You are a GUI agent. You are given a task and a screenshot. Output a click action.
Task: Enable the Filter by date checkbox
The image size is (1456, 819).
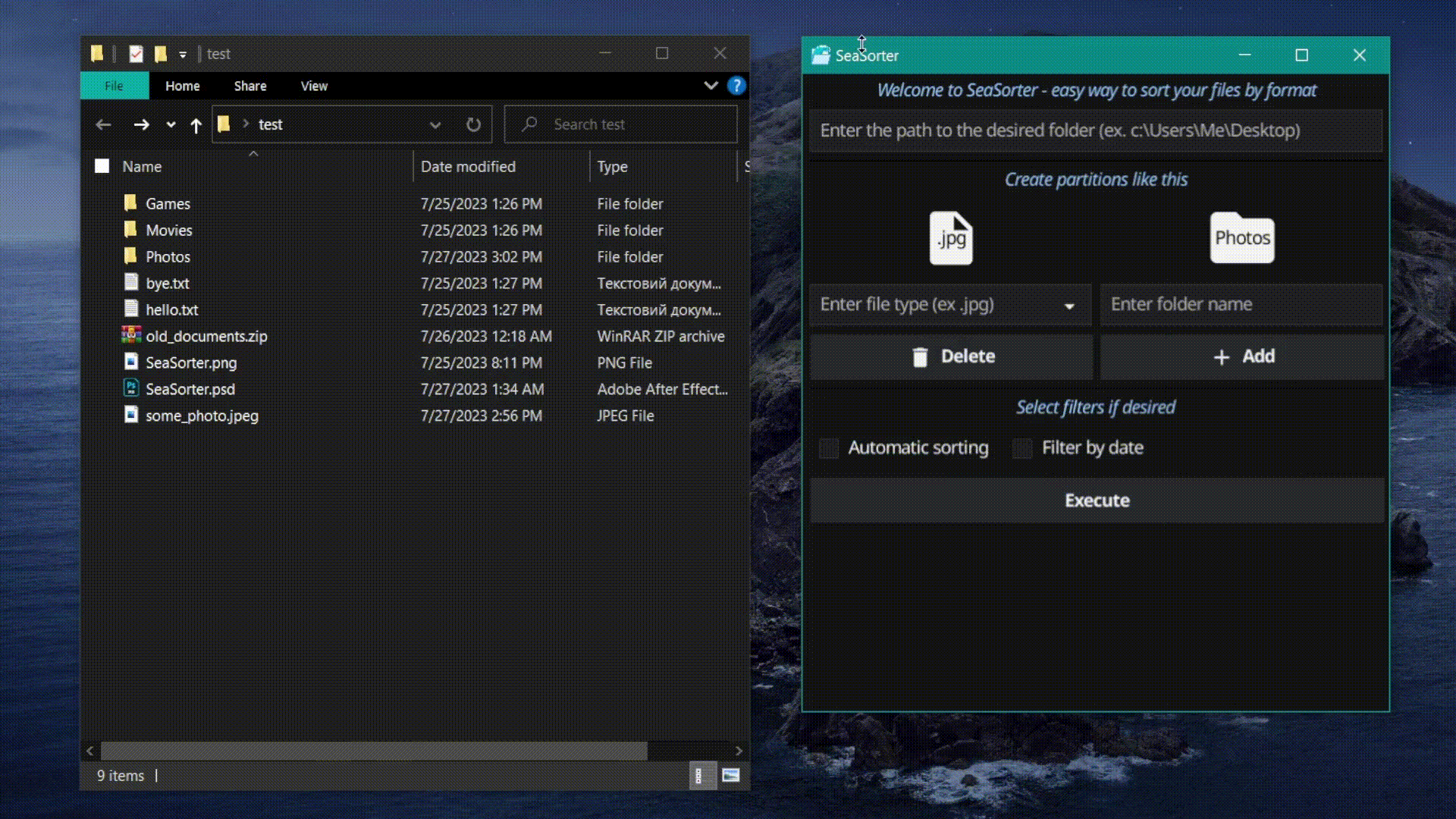1022,448
